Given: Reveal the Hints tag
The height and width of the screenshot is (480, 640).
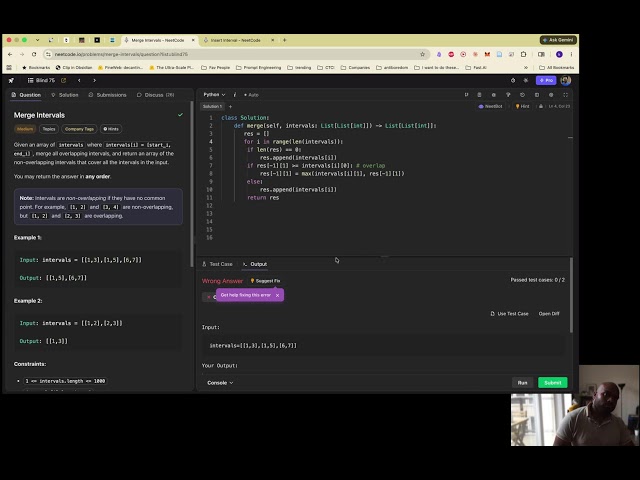Looking at the screenshot, I should [x=111, y=129].
